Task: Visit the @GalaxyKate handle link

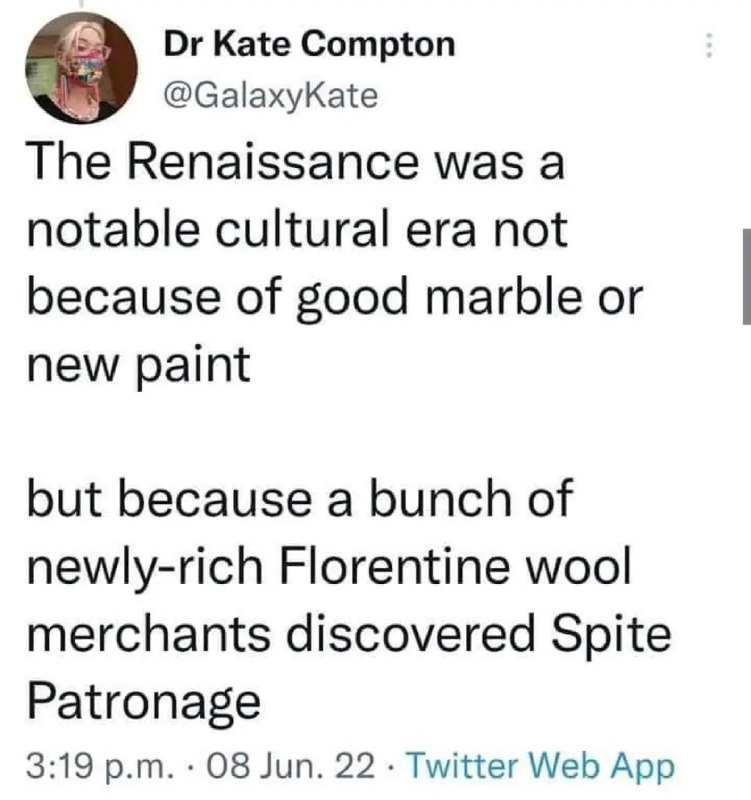Action: [270, 96]
